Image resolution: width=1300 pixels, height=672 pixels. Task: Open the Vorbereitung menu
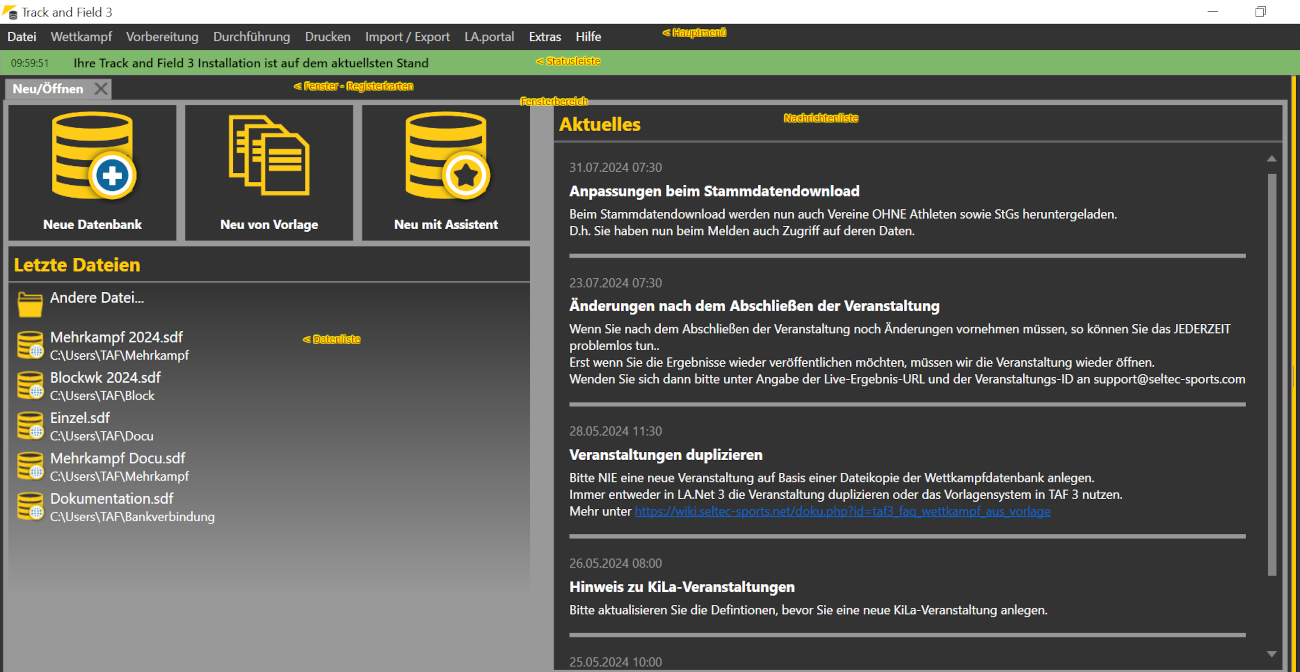(x=162, y=37)
